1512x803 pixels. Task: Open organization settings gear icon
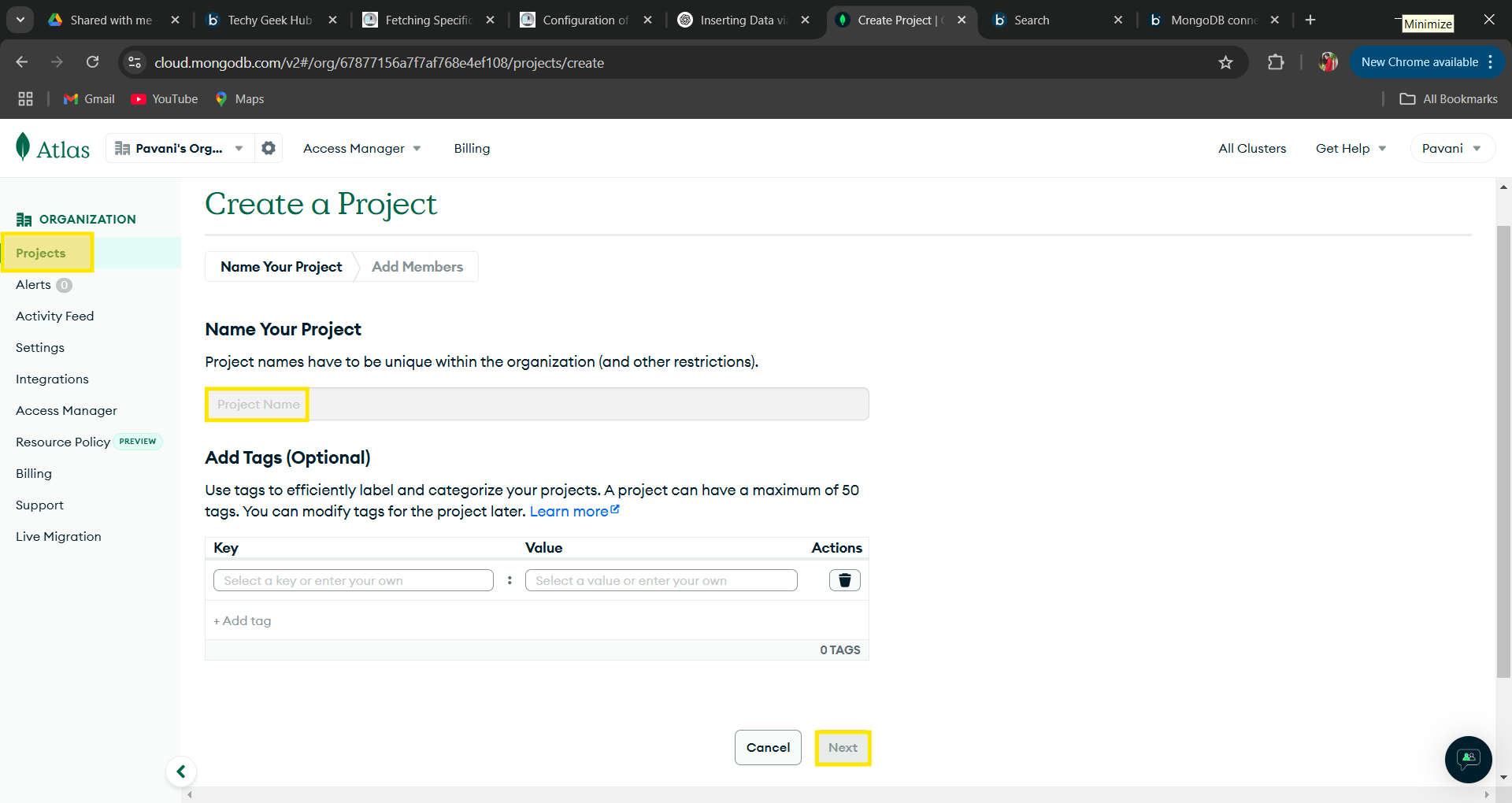[269, 148]
